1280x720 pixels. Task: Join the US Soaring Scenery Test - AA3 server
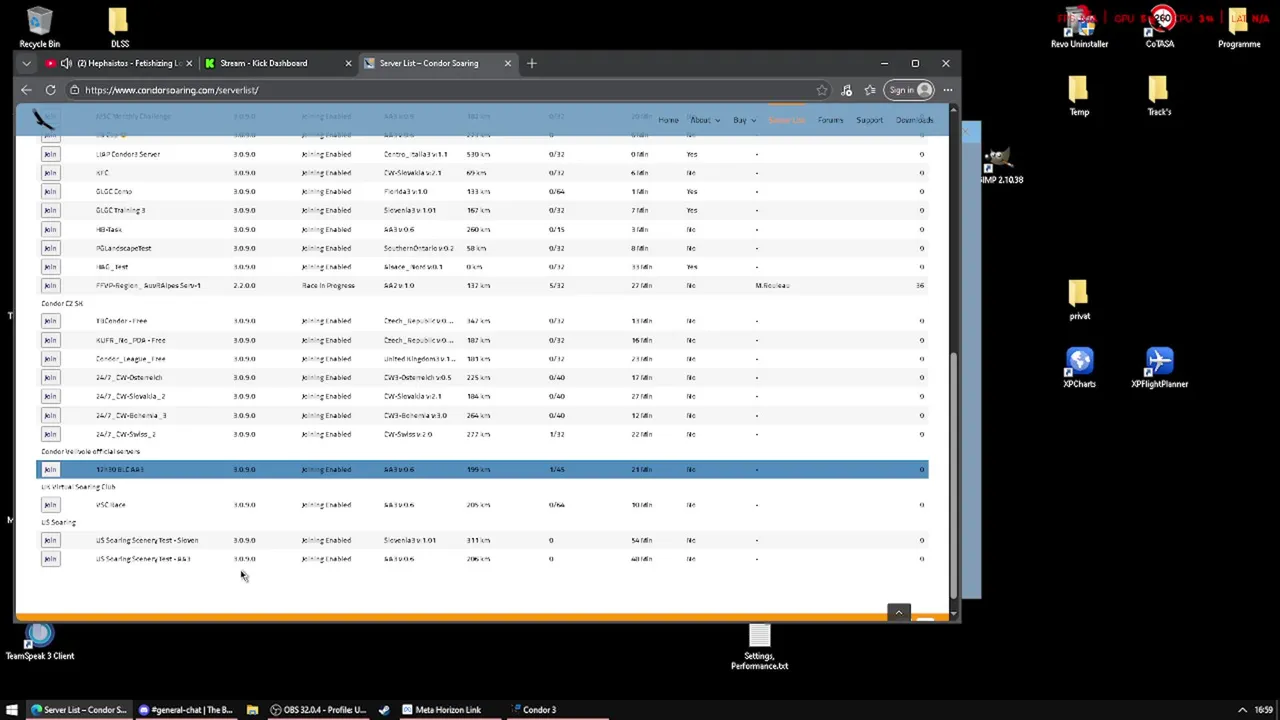click(x=50, y=559)
